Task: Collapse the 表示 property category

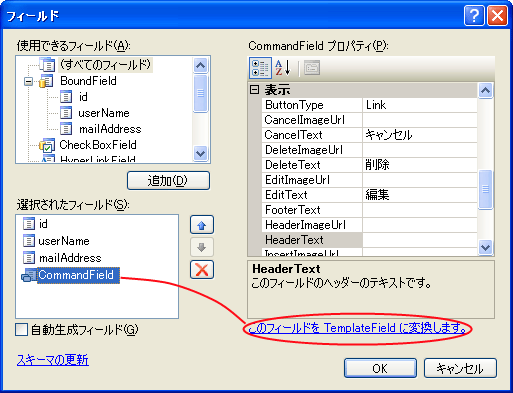Action: [x=255, y=90]
